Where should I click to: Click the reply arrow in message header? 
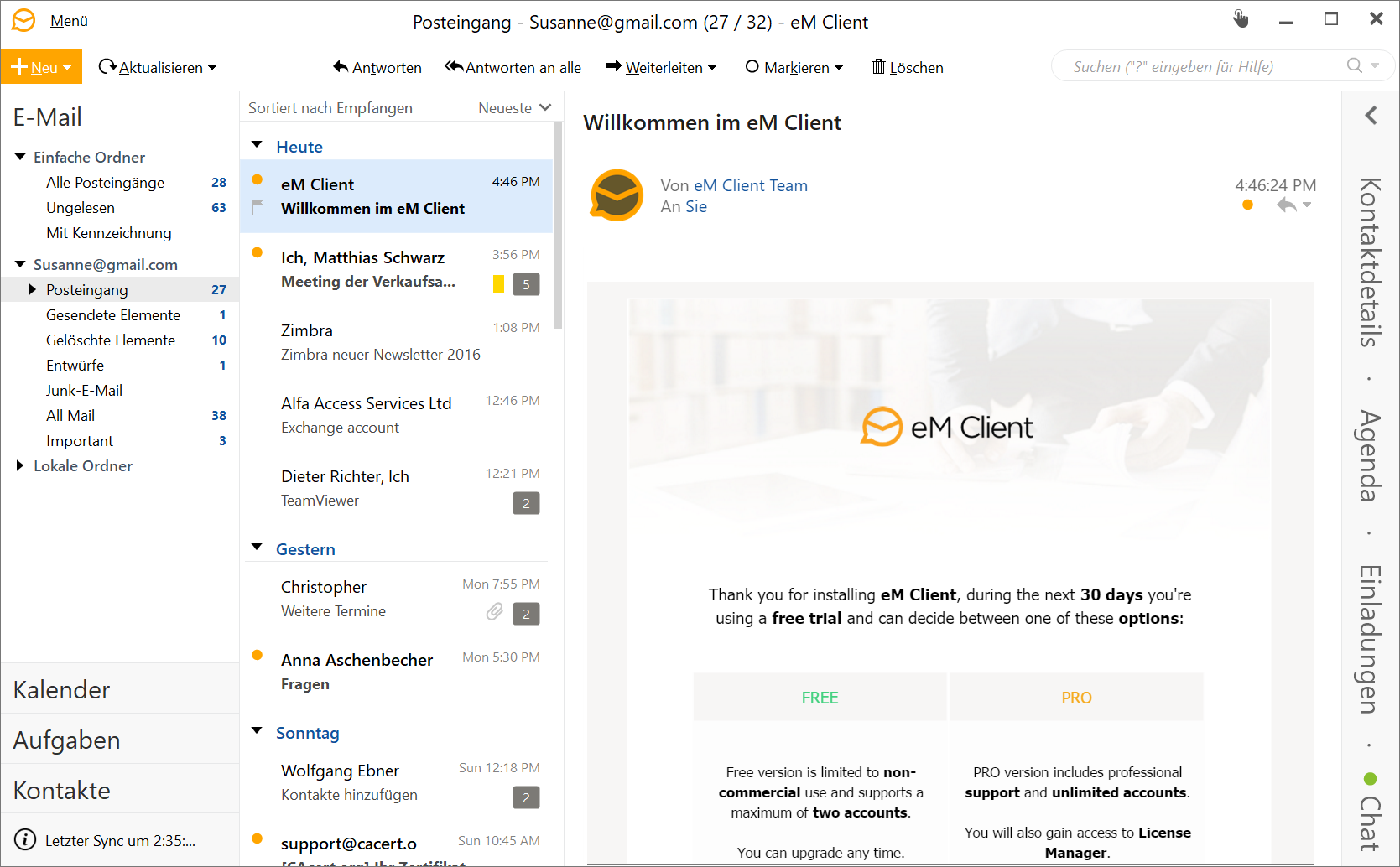(1286, 205)
